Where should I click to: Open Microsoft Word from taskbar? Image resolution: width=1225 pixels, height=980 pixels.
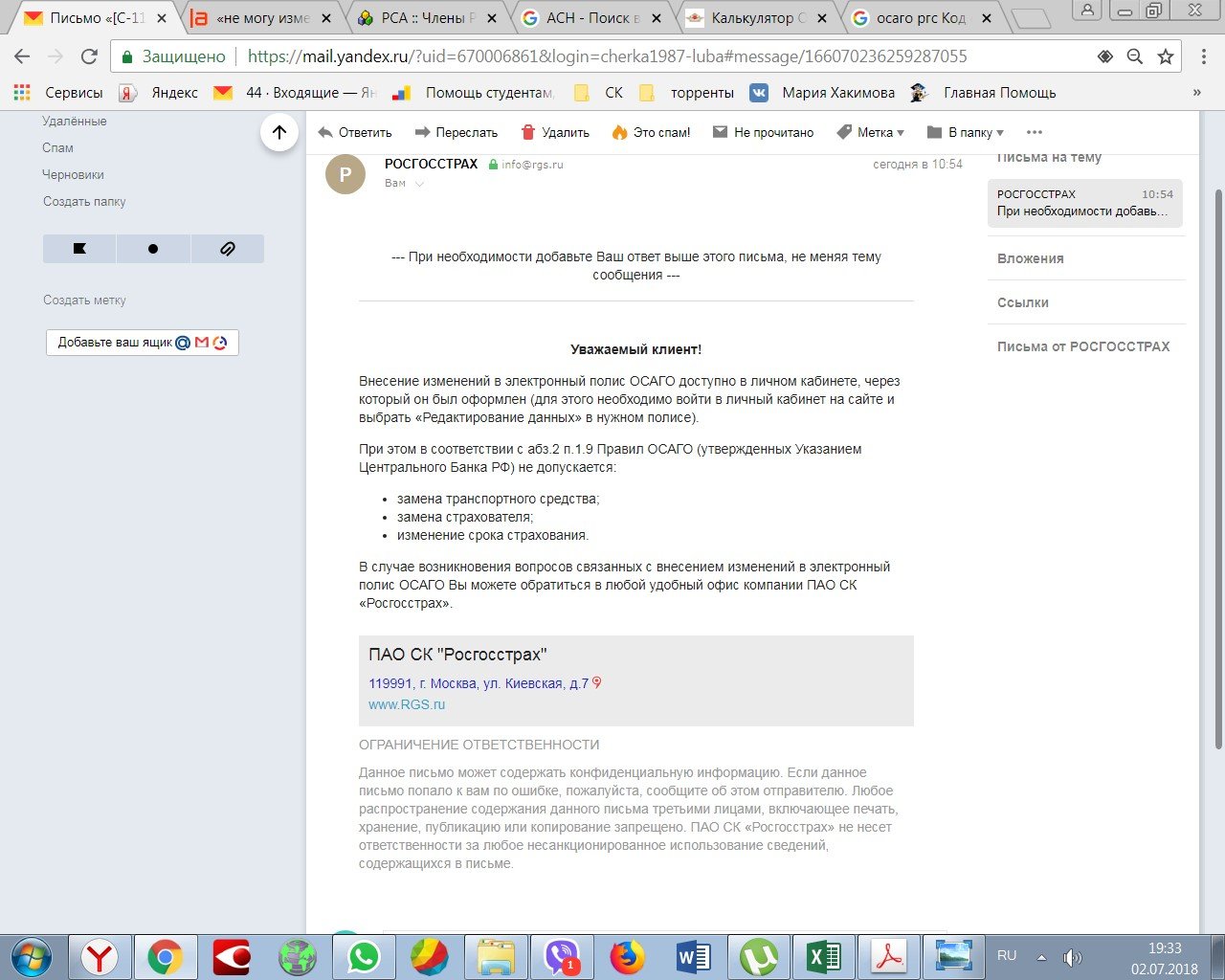click(x=694, y=956)
